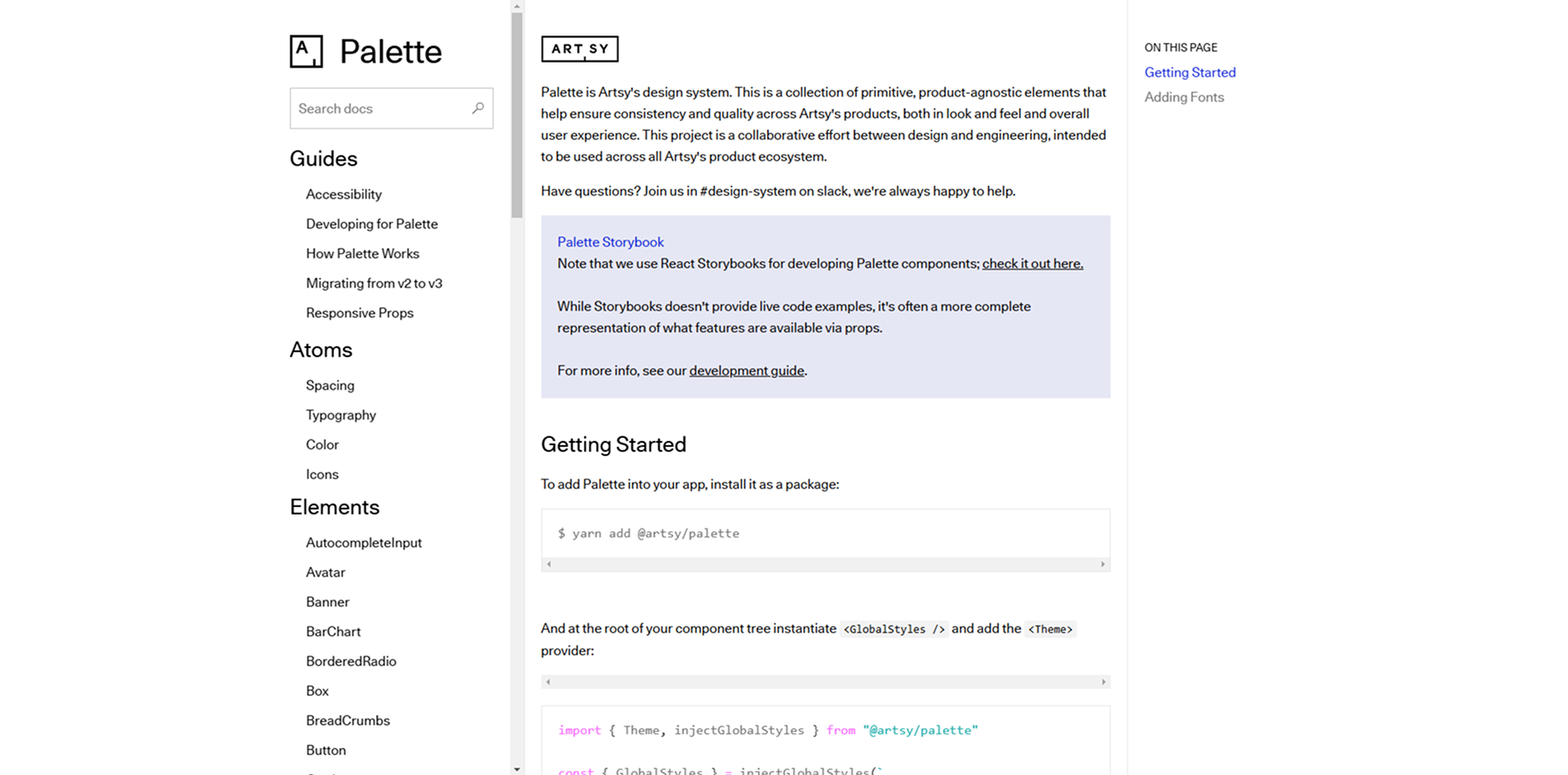Go to the Spacing atoms page

coord(330,386)
